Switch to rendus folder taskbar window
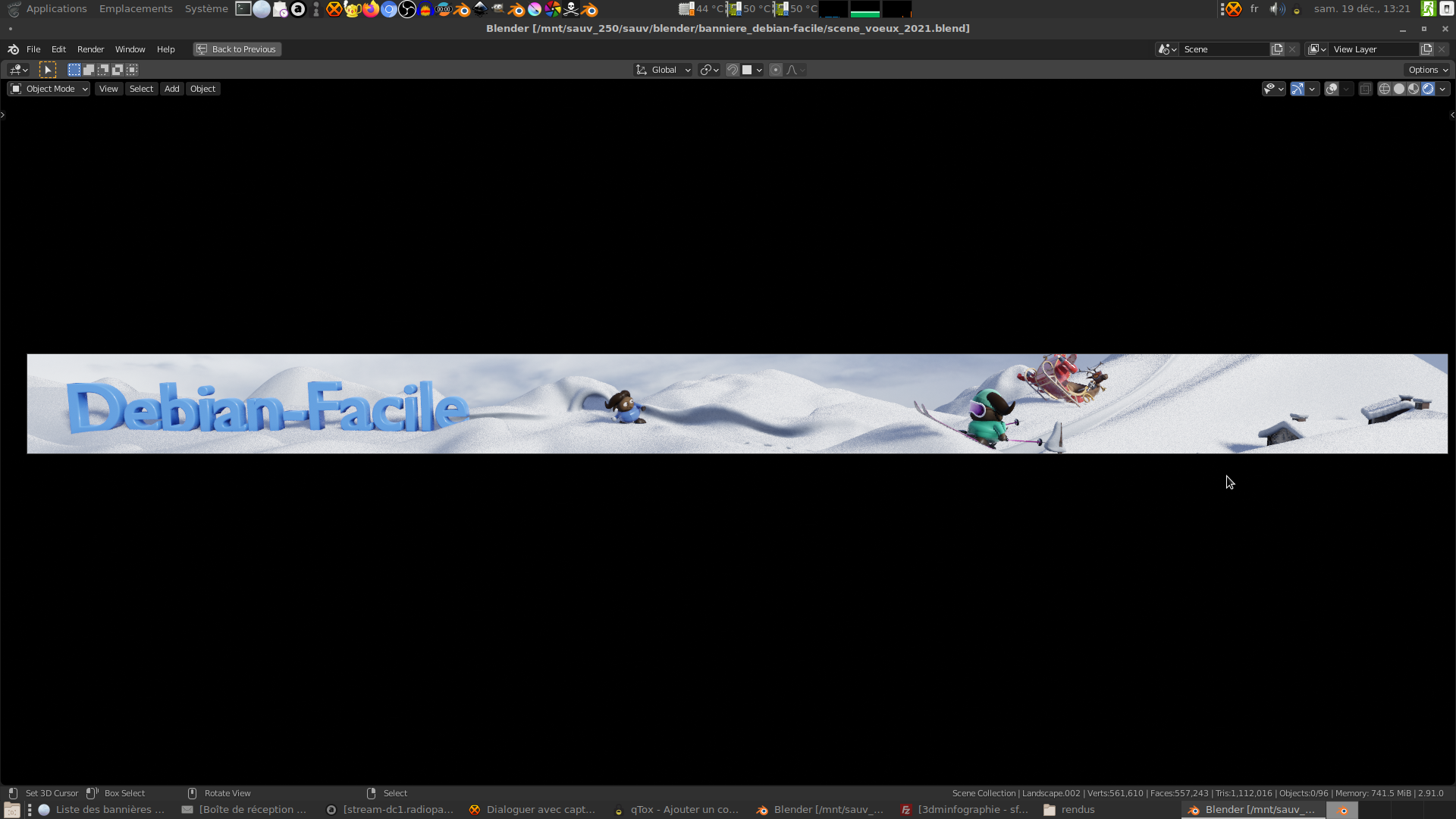The image size is (1456, 819). pos(1069,810)
